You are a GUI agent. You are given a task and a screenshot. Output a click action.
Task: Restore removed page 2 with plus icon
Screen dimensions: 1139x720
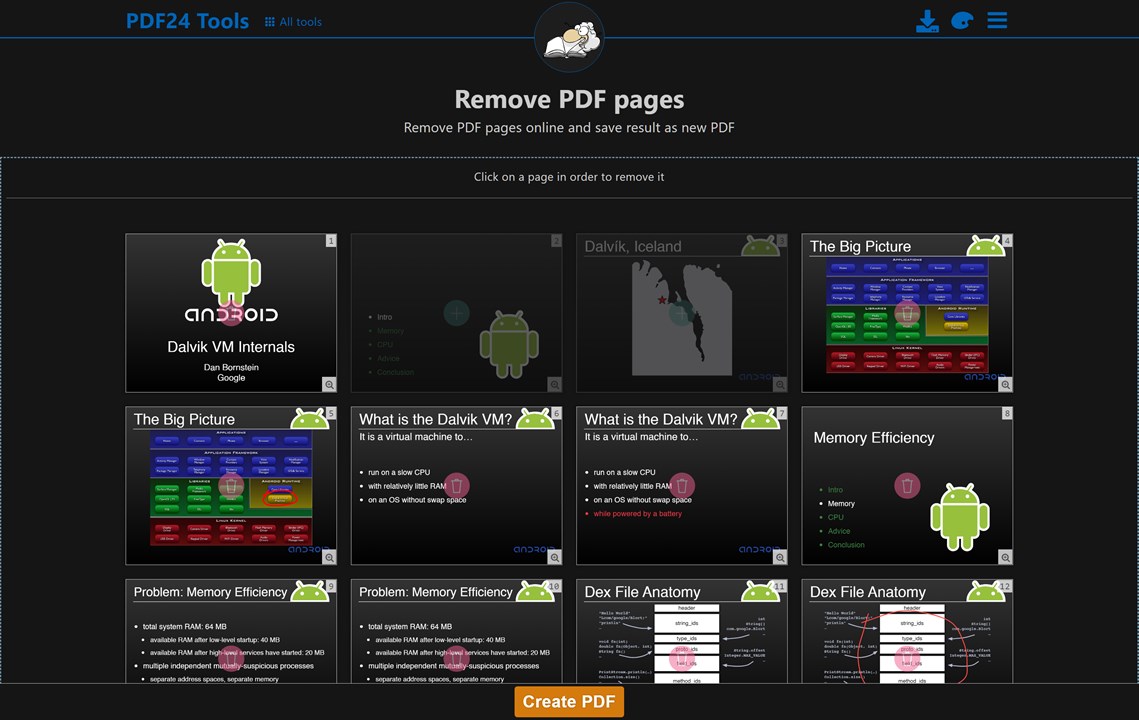pos(456,313)
